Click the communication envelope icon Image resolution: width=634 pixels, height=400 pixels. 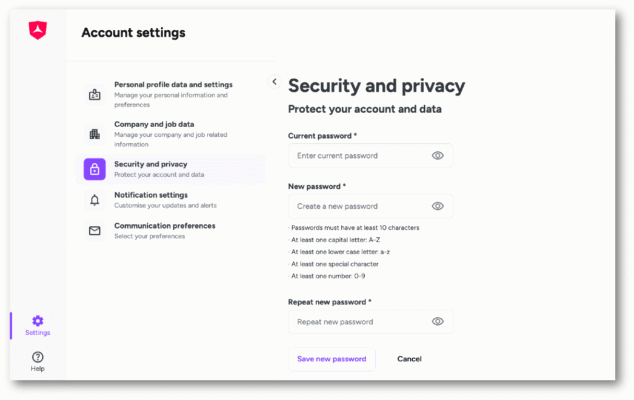[95, 230]
